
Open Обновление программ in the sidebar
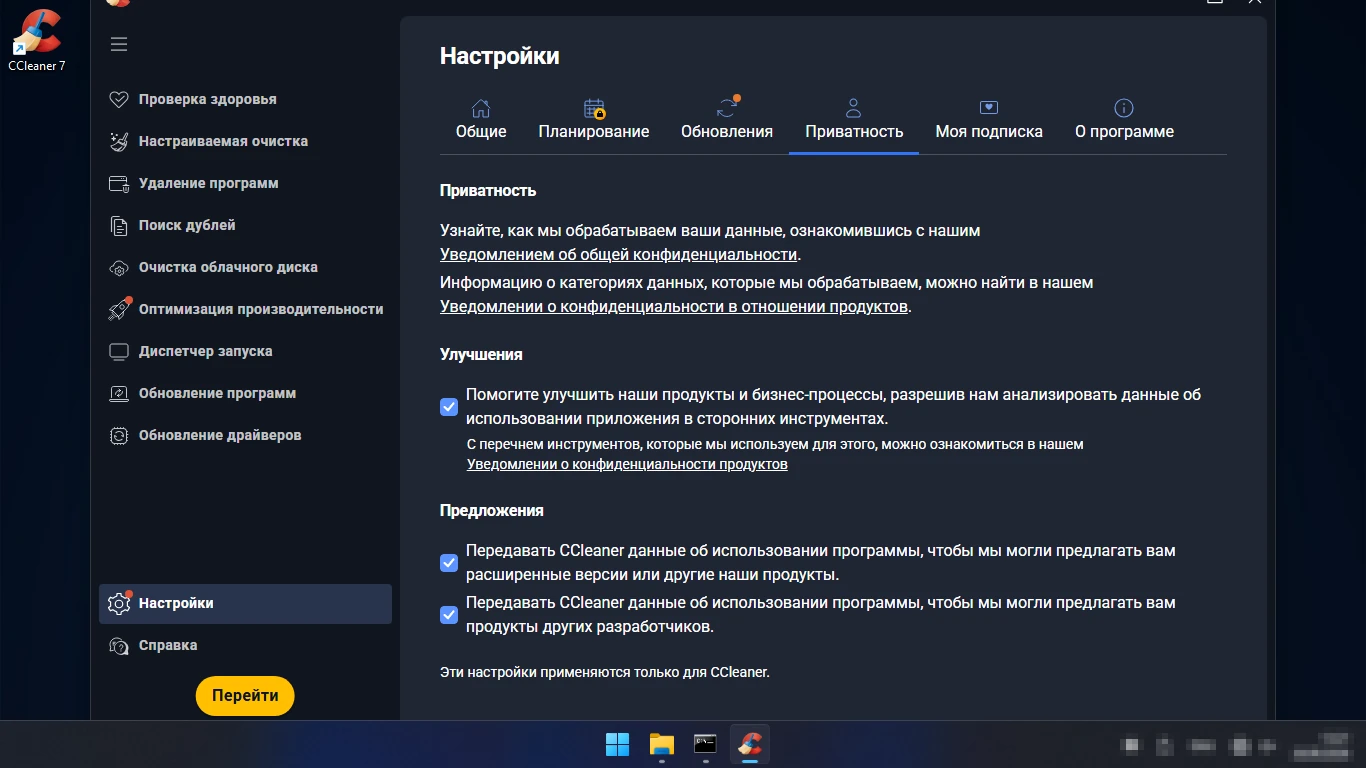(x=245, y=393)
